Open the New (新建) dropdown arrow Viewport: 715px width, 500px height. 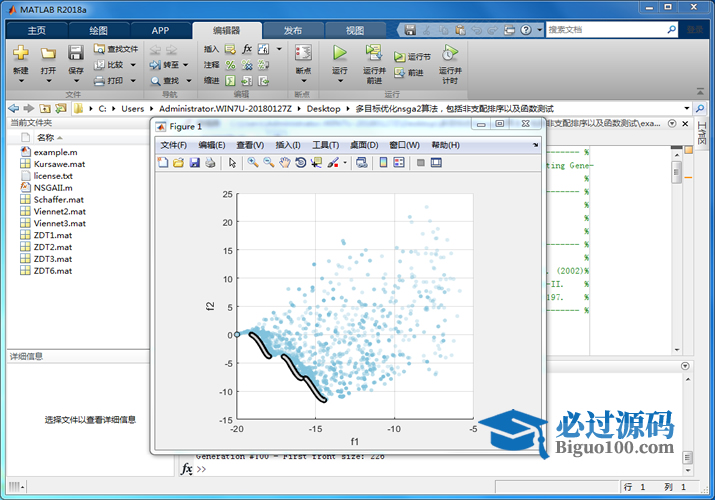point(21,82)
